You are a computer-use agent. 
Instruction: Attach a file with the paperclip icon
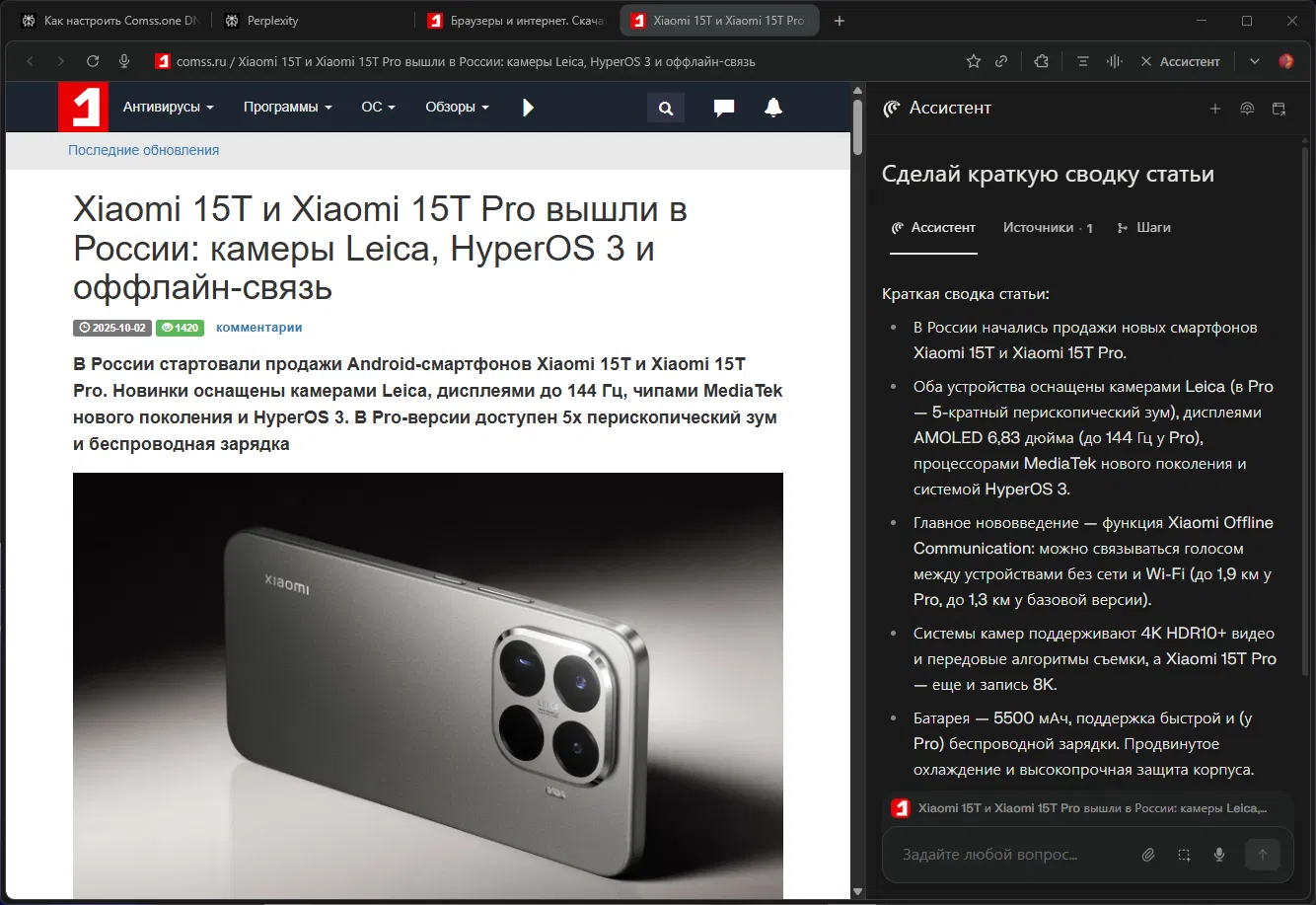[1148, 855]
